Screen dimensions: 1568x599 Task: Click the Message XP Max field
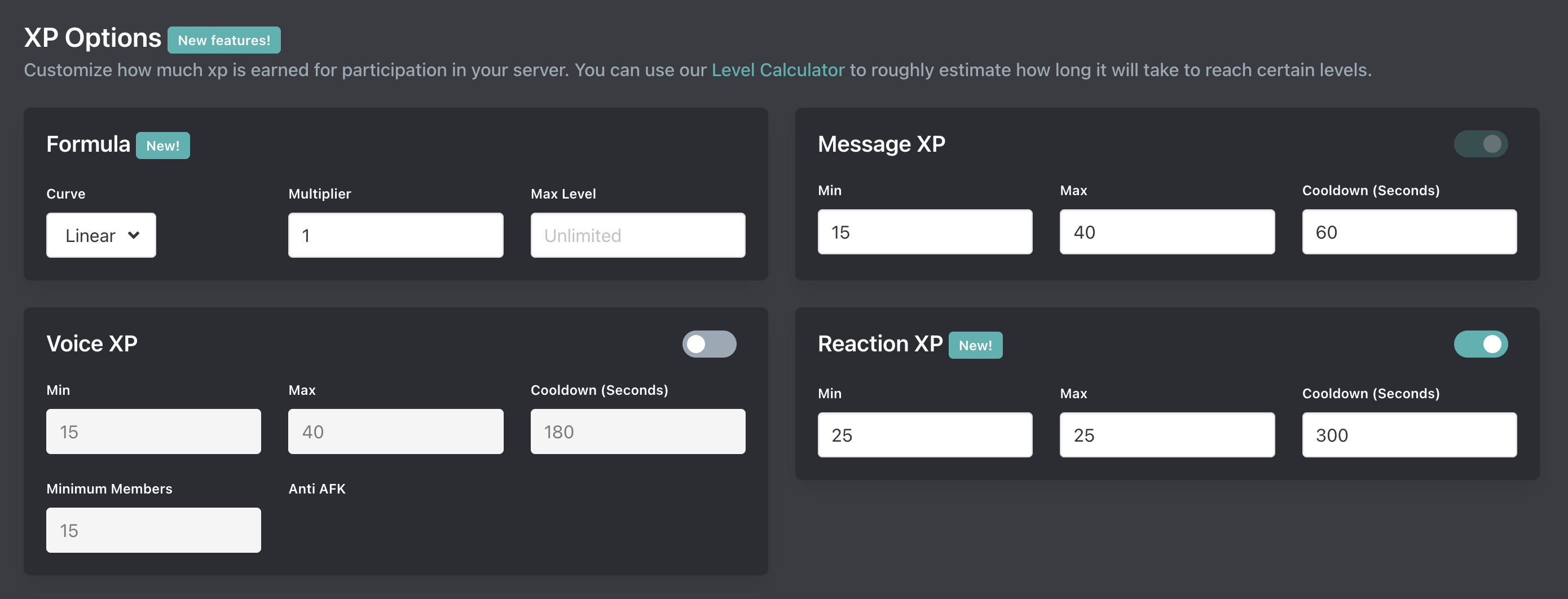click(x=1166, y=232)
